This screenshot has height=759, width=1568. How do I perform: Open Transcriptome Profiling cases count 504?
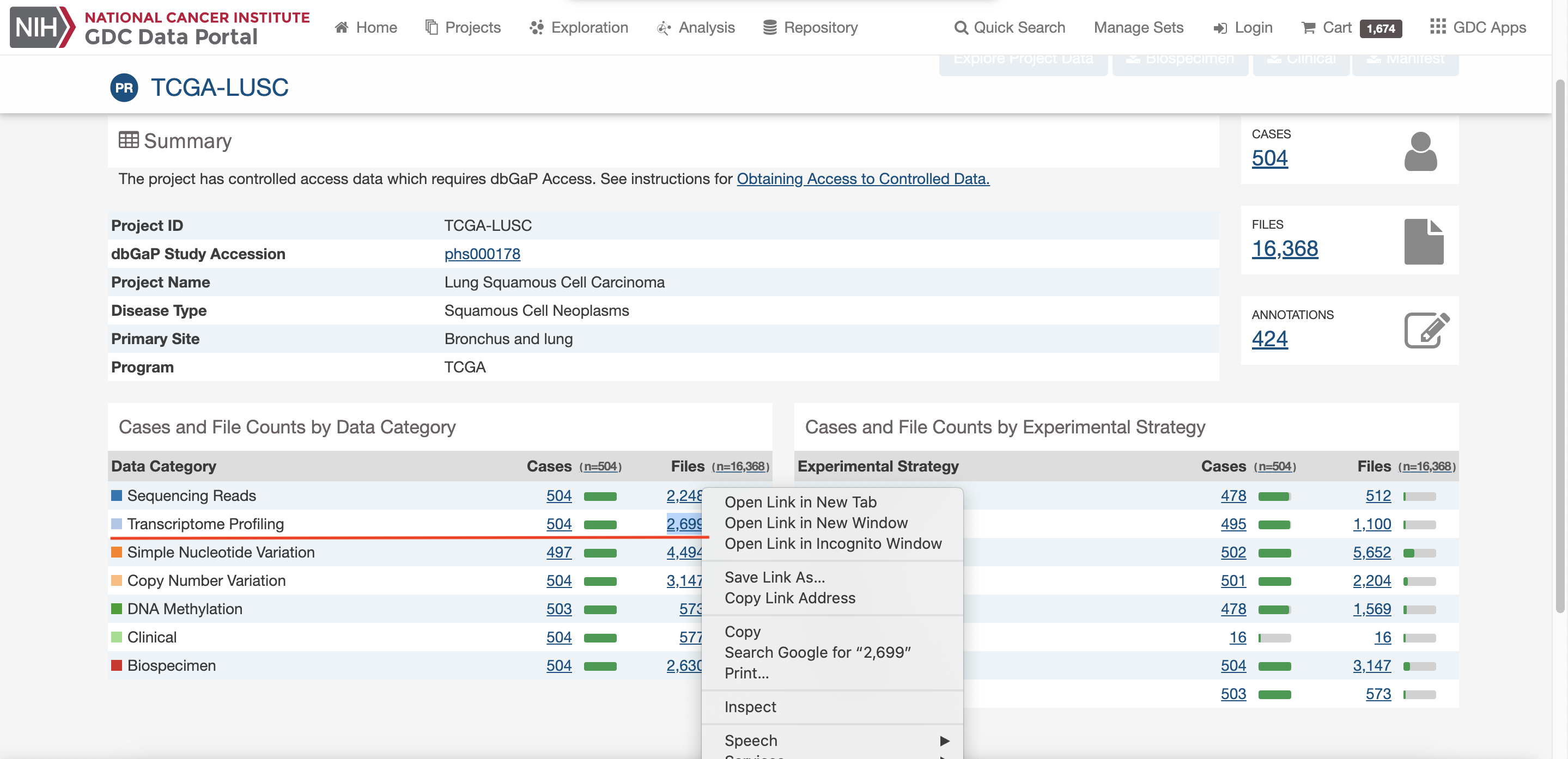click(559, 524)
